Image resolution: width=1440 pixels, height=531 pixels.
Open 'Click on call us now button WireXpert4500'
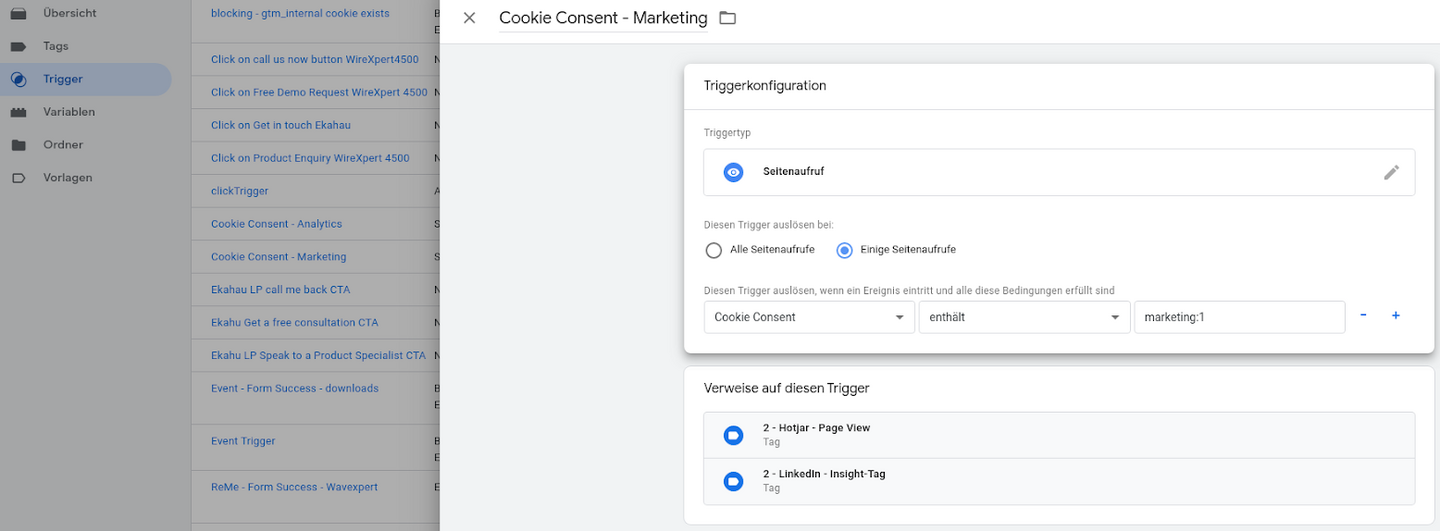point(315,60)
